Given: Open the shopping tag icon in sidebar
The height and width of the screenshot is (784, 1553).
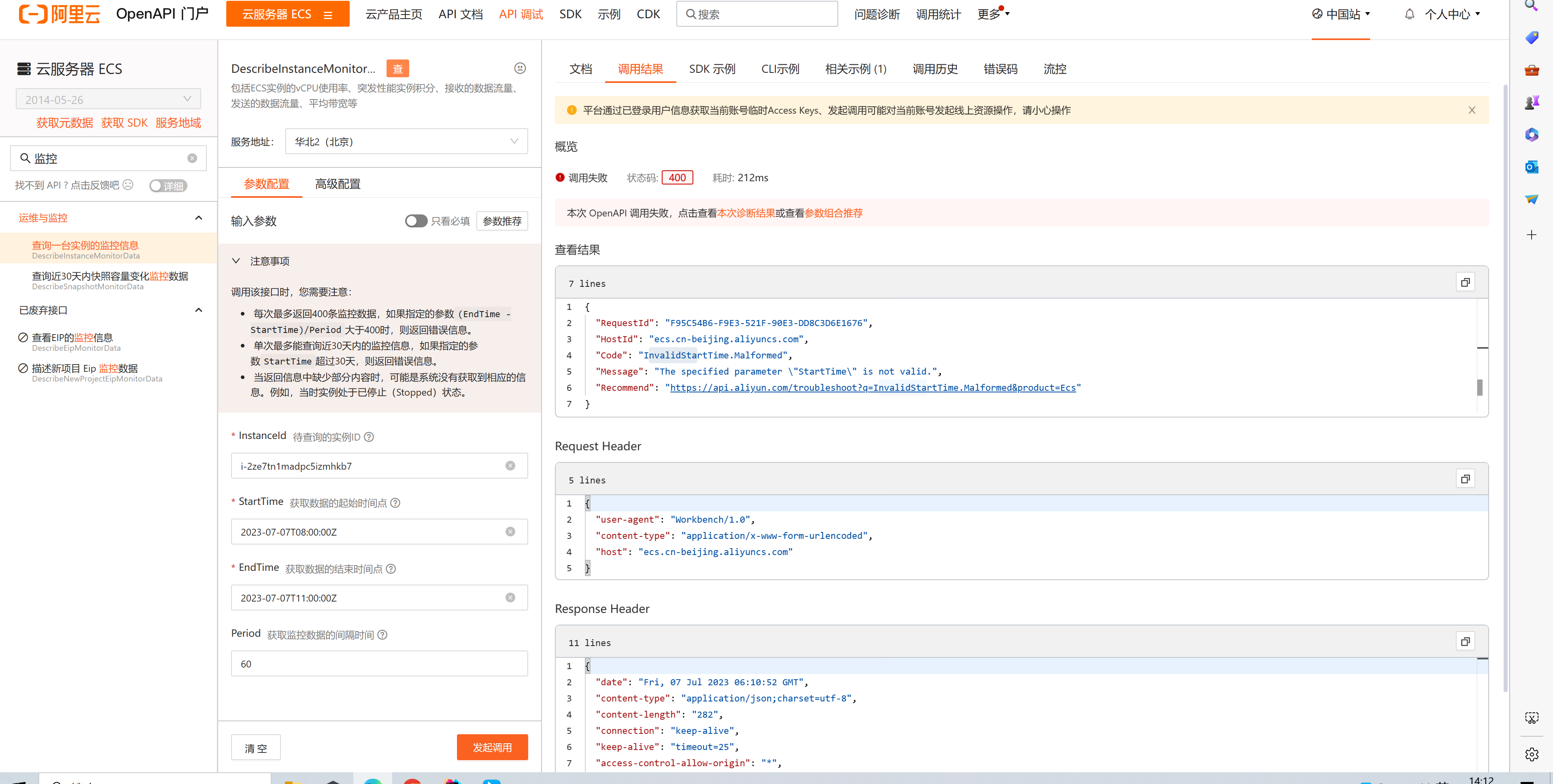Looking at the screenshot, I should [x=1531, y=38].
